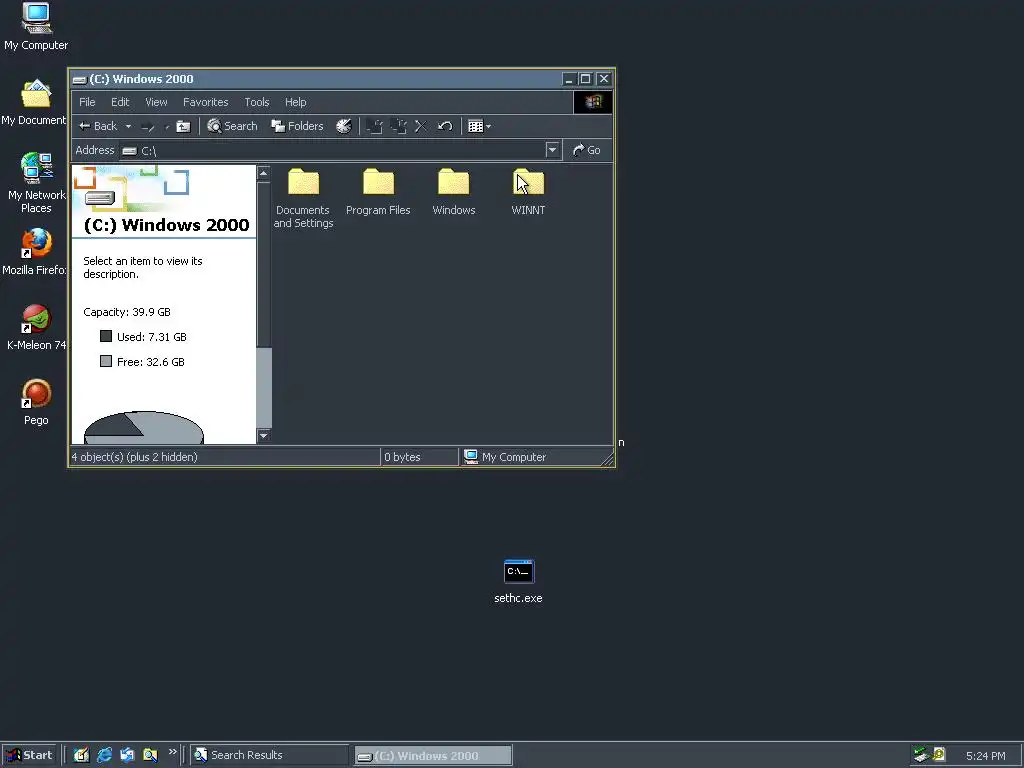Click the Forward arrow toolbar button
The width and height of the screenshot is (1024, 768).
pos(148,127)
